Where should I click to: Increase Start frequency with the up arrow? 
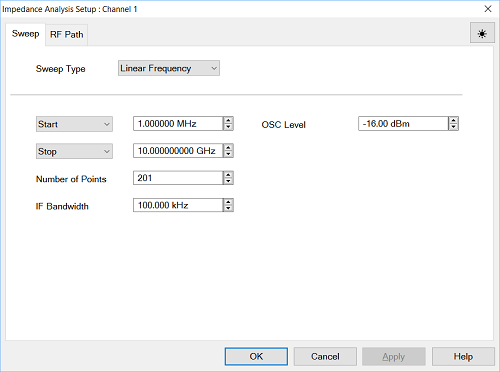pos(228,120)
